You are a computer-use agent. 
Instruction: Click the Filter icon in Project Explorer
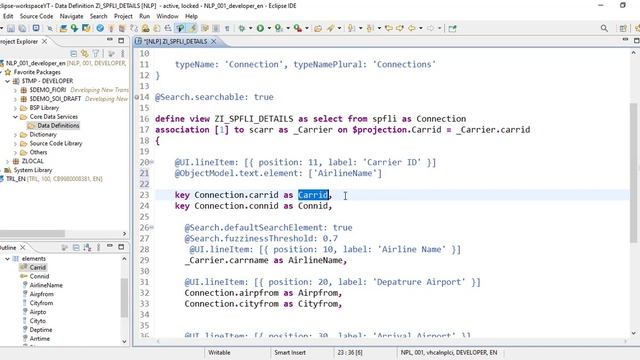click(x=96, y=53)
